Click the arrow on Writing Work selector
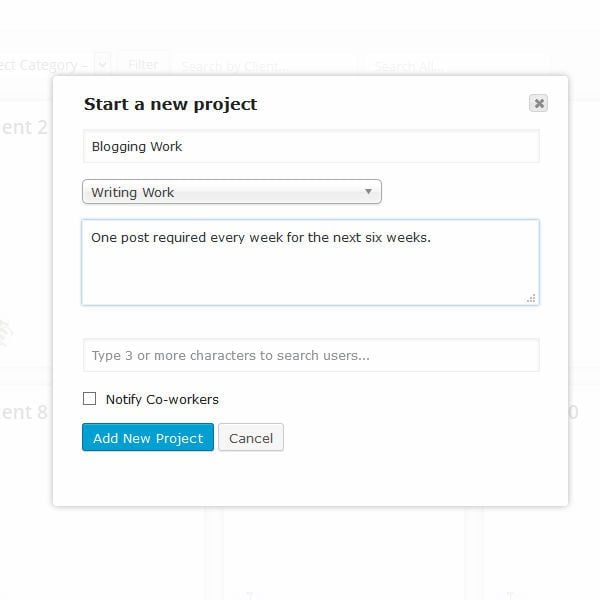600x600 pixels. (x=368, y=191)
